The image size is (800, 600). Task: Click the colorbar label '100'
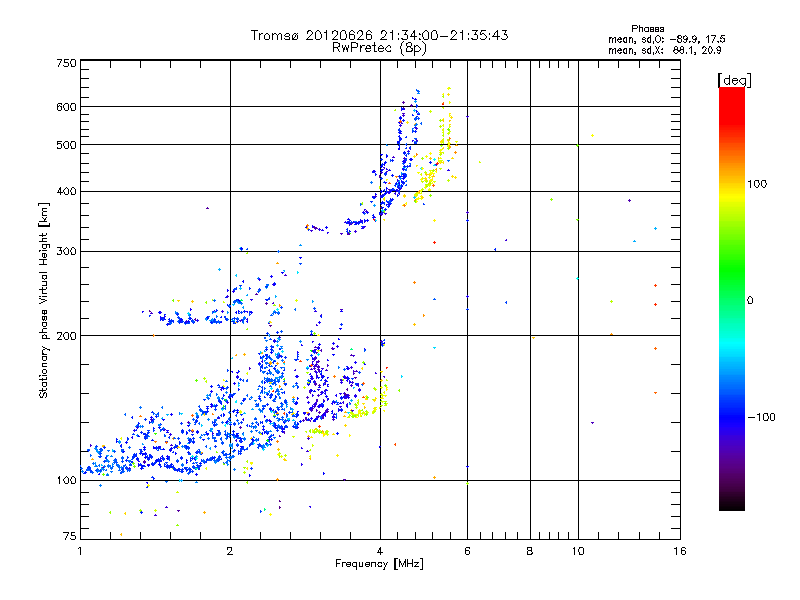(757, 184)
